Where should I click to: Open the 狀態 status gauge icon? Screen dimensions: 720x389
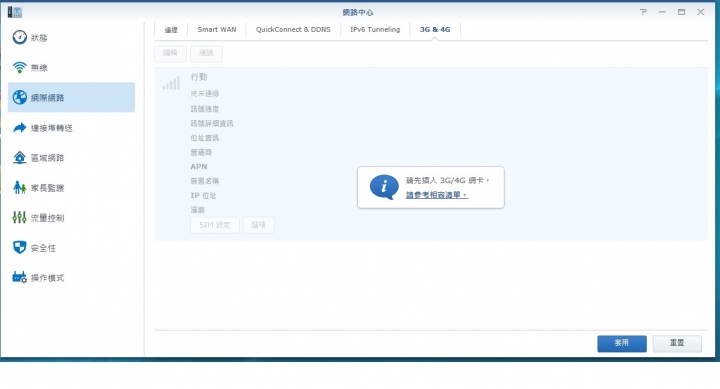pyautogui.click(x=19, y=37)
